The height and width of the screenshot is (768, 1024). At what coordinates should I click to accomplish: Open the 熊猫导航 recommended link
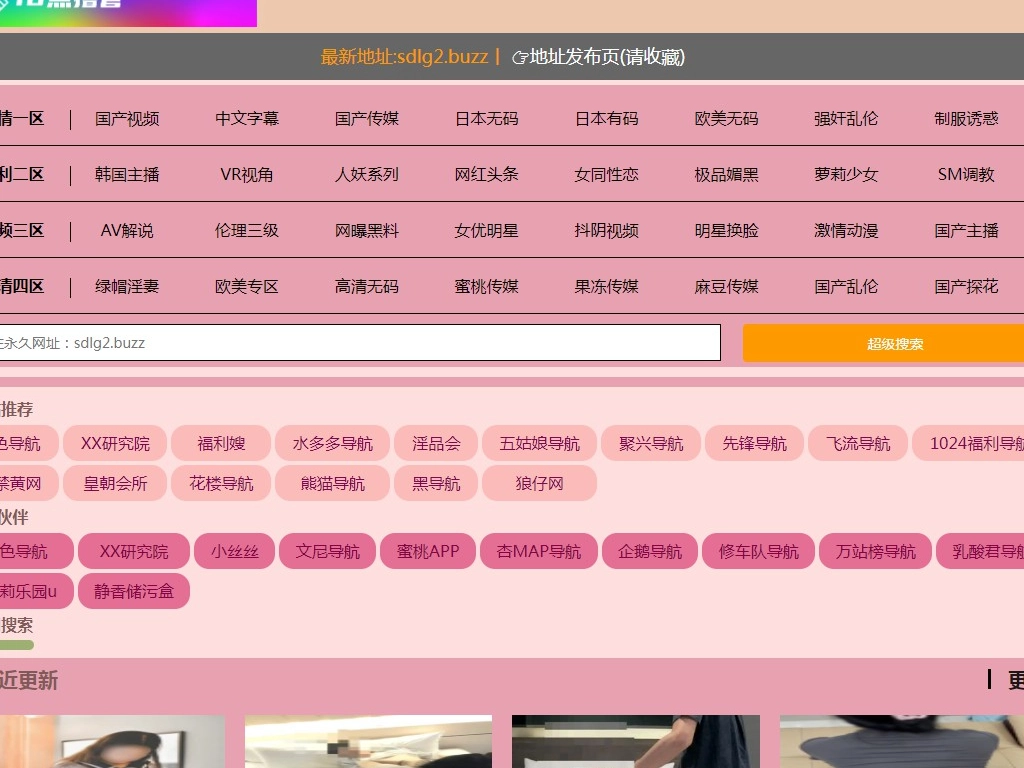[333, 483]
